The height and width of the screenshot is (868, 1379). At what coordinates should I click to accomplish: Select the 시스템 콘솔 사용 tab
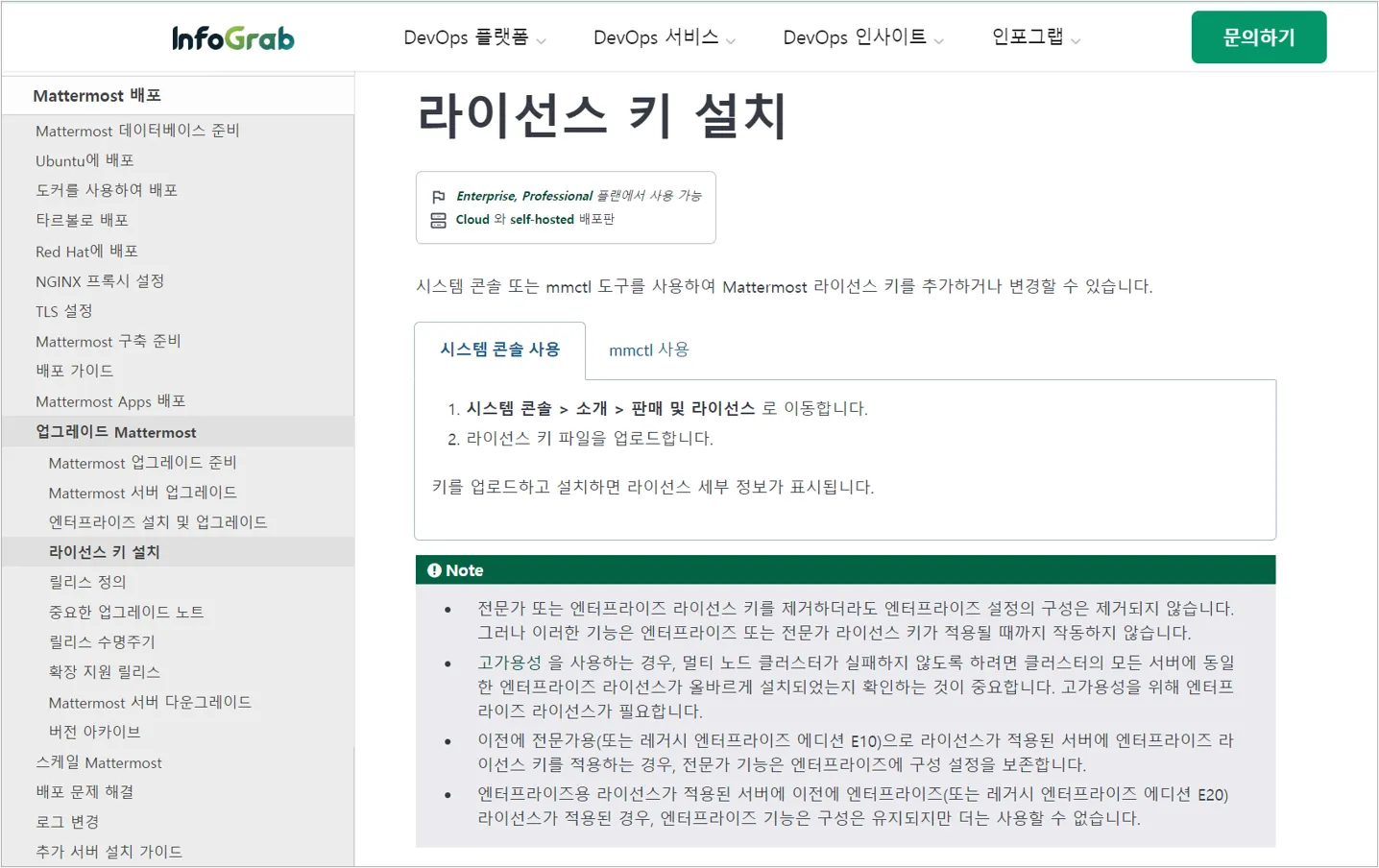click(499, 350)
